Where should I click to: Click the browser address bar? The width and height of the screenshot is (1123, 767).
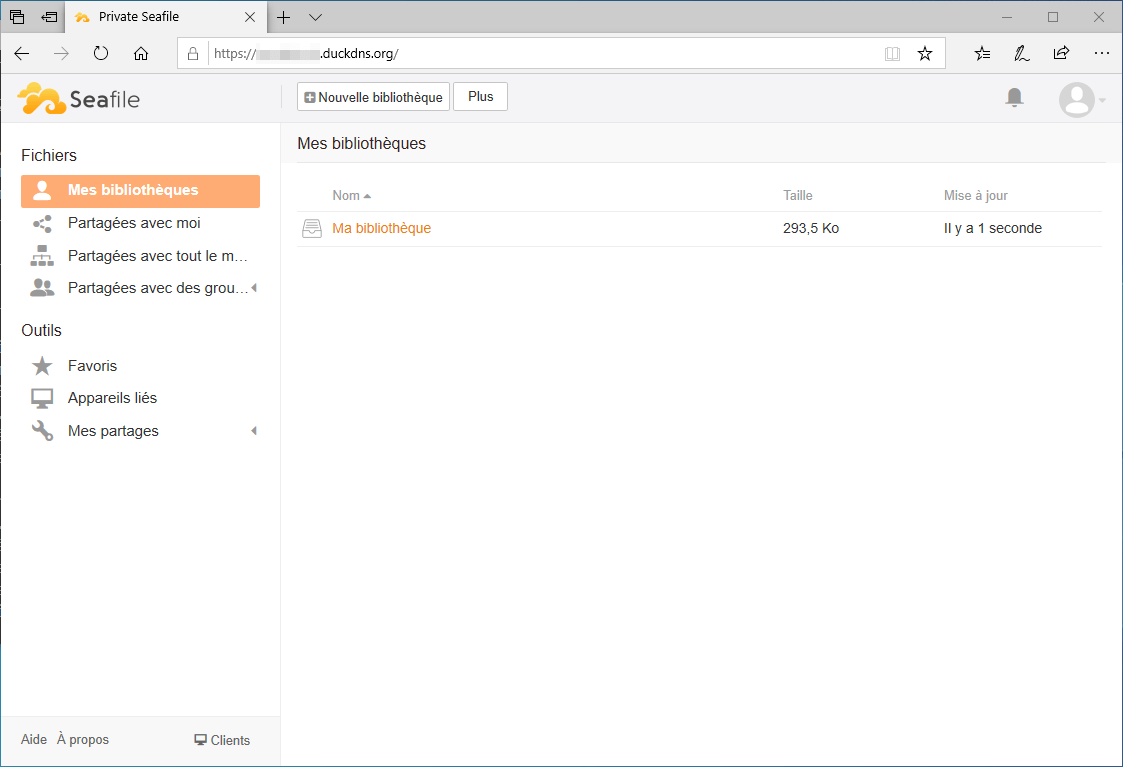pyautogui.click(x=544, y=54)
